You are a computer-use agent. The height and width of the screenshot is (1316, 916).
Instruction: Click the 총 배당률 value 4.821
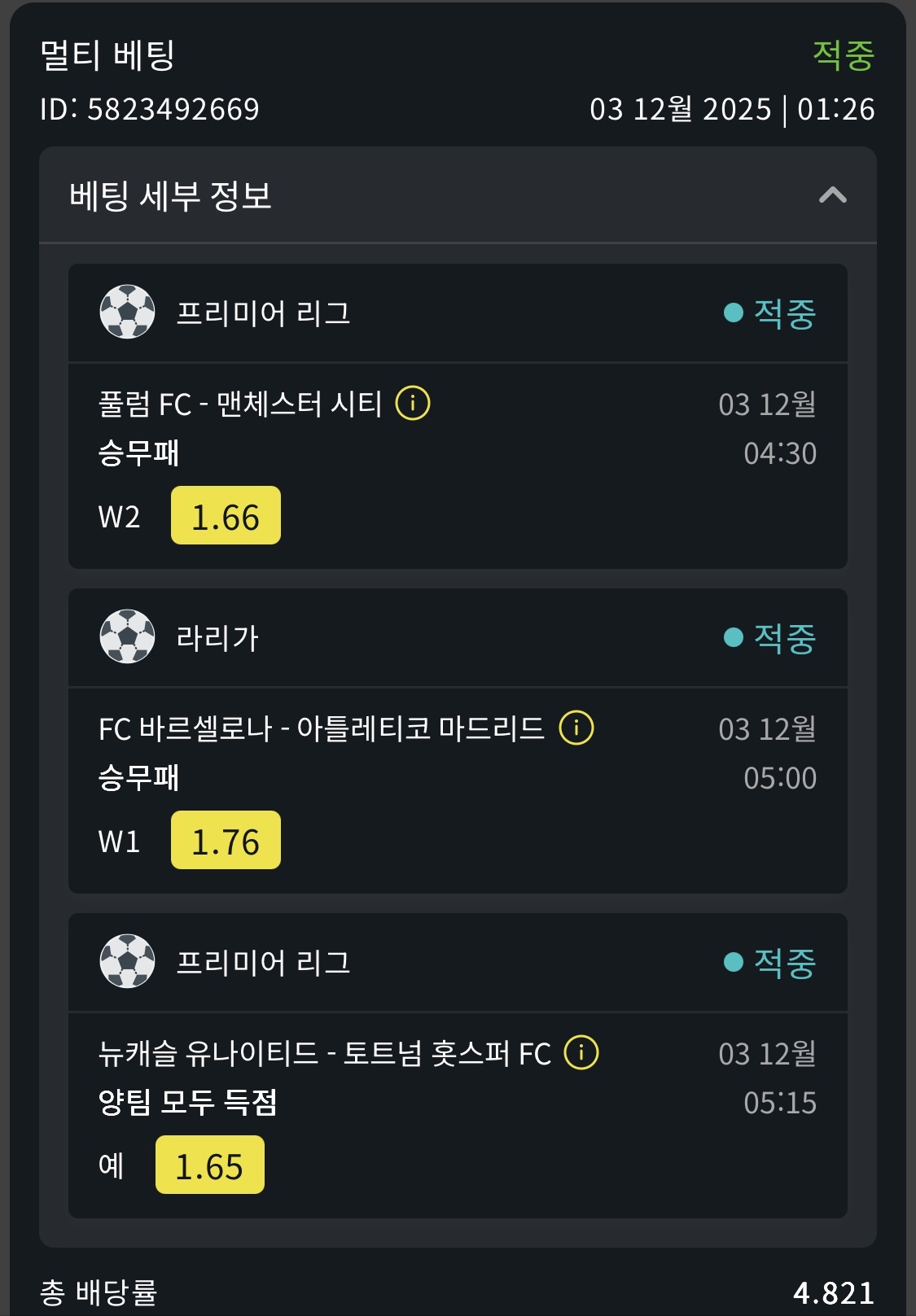pos(833,1292)
